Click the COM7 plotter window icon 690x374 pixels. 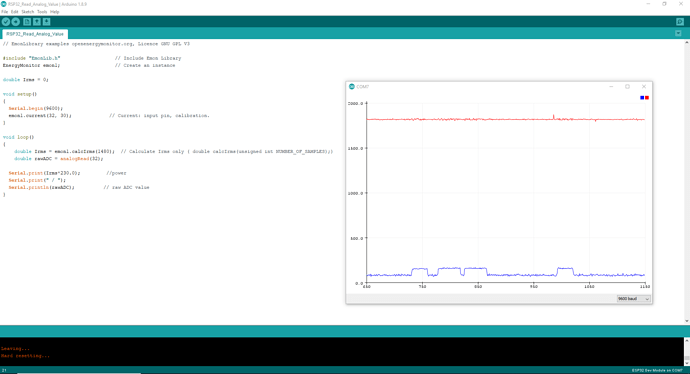[x=352, y=87]
